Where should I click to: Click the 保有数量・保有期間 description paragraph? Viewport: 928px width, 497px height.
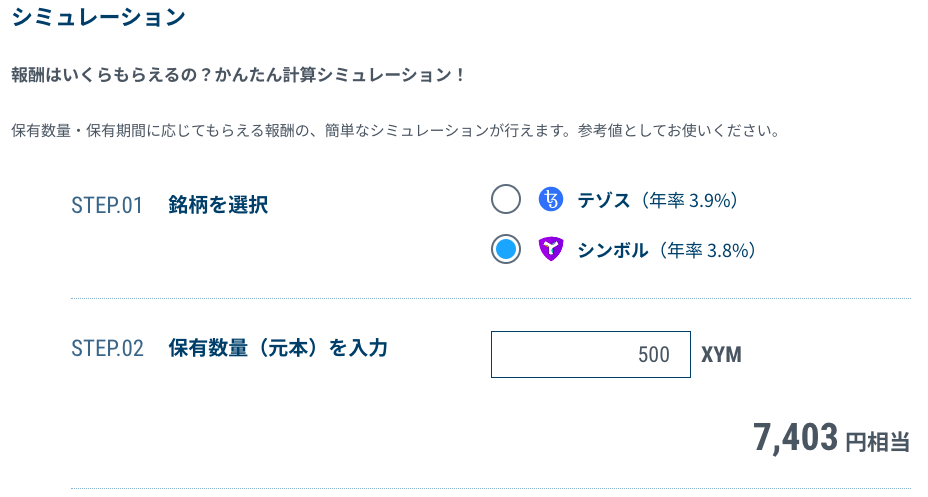click(395, 130)
